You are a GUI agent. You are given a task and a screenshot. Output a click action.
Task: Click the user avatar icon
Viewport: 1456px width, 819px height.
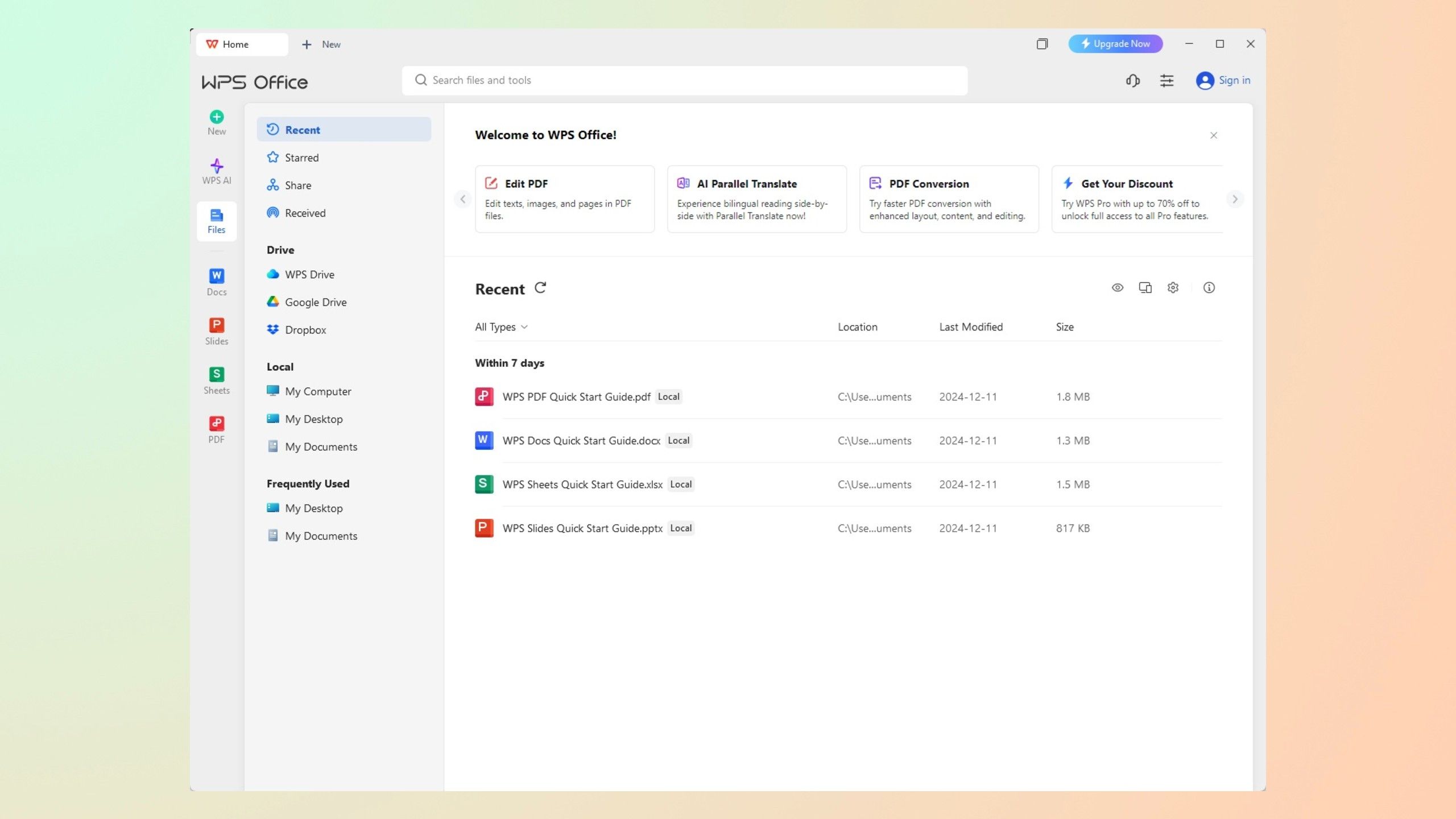[1205, 81]
